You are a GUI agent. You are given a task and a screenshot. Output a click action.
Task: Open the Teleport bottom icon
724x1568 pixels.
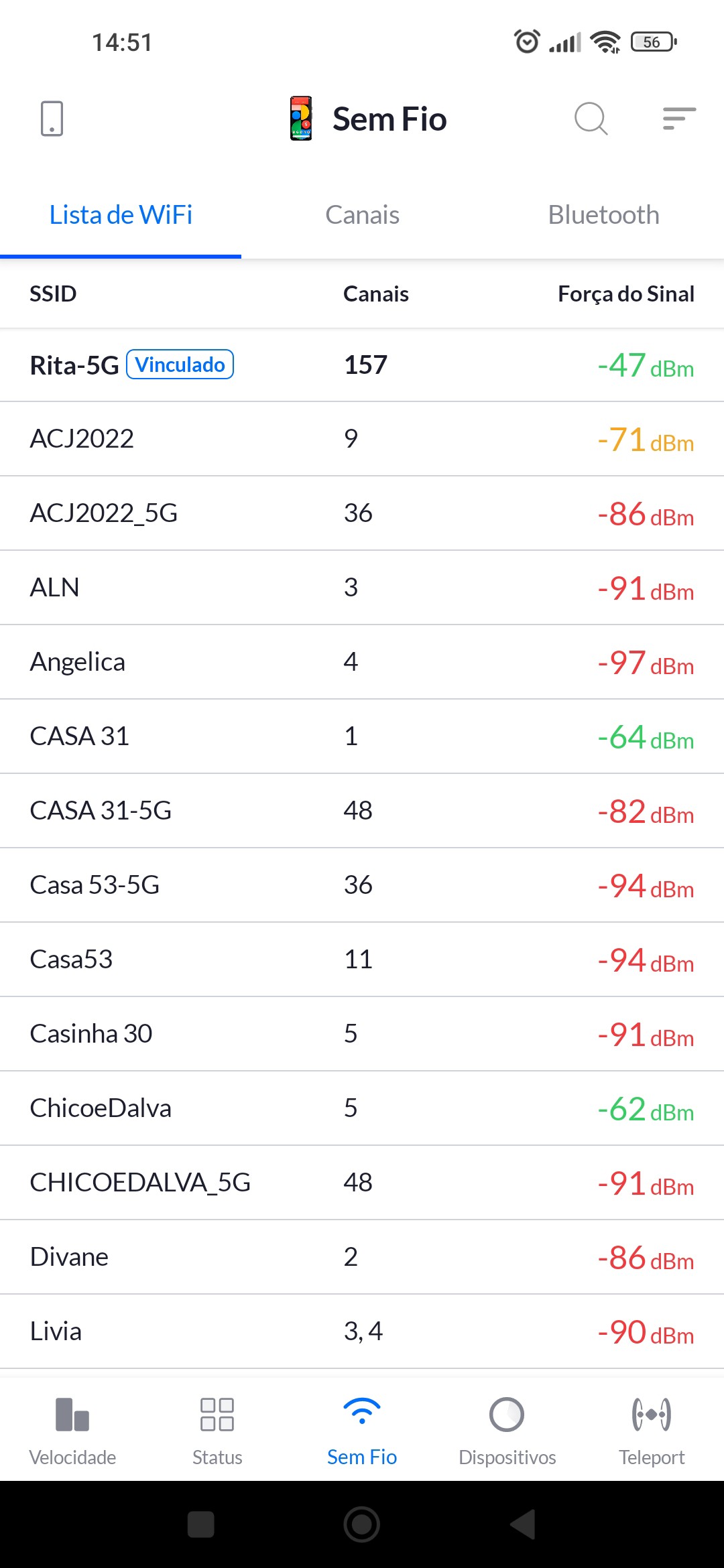tap(652, 1431)
